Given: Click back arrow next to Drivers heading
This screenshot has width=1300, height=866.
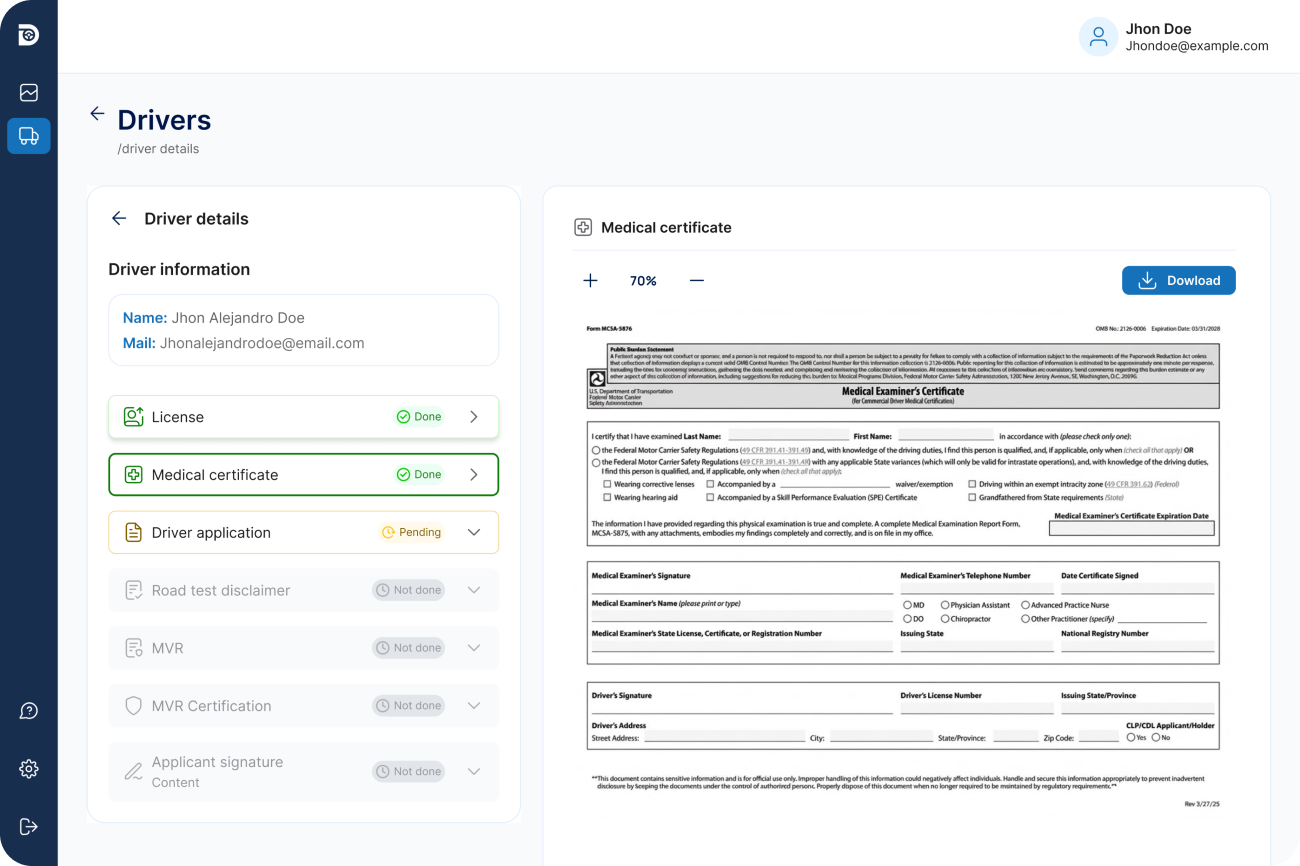Looking at the screenshot, I should (97, 114).
